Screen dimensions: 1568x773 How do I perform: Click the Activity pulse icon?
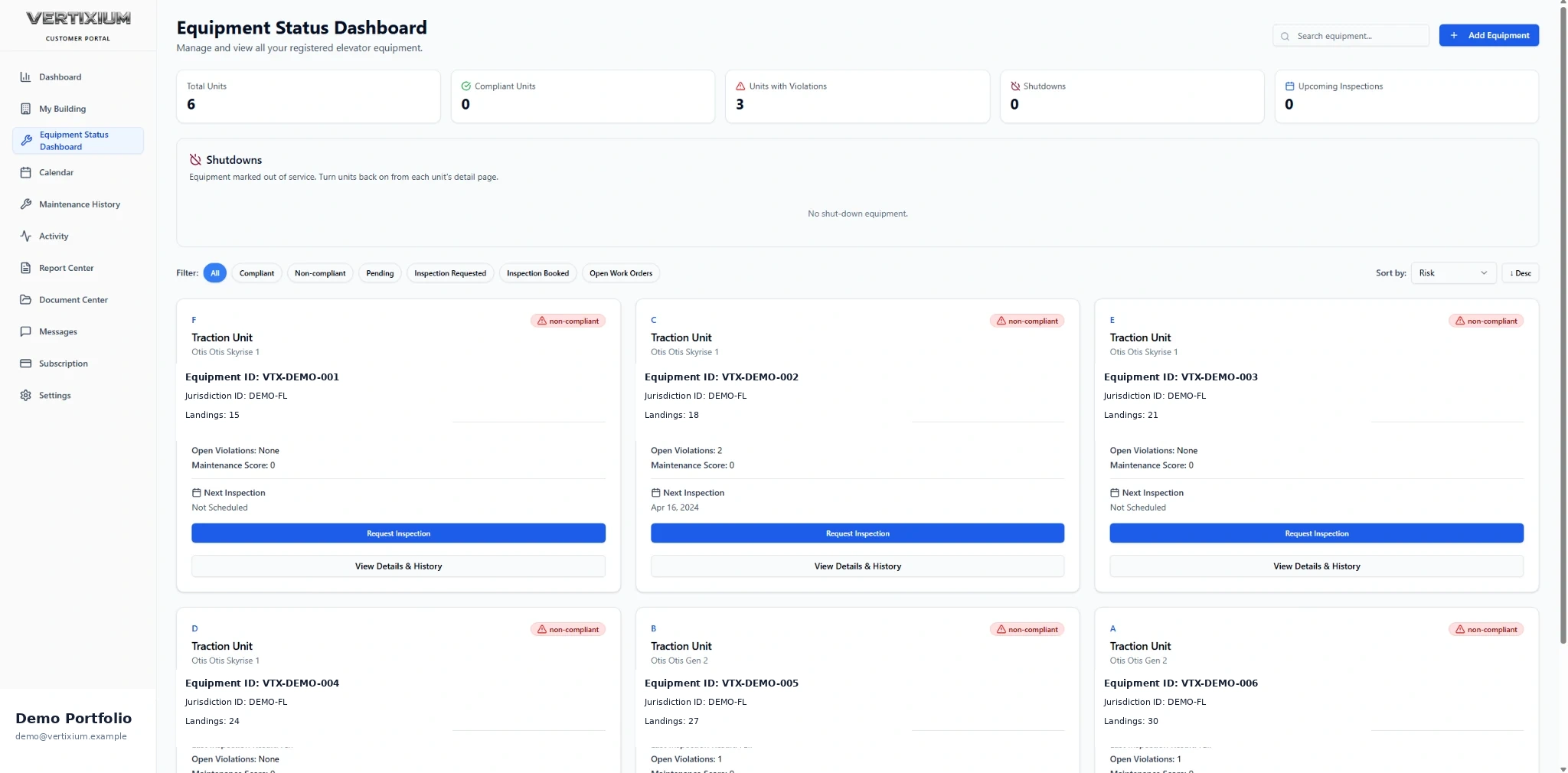tap(25, 236)
